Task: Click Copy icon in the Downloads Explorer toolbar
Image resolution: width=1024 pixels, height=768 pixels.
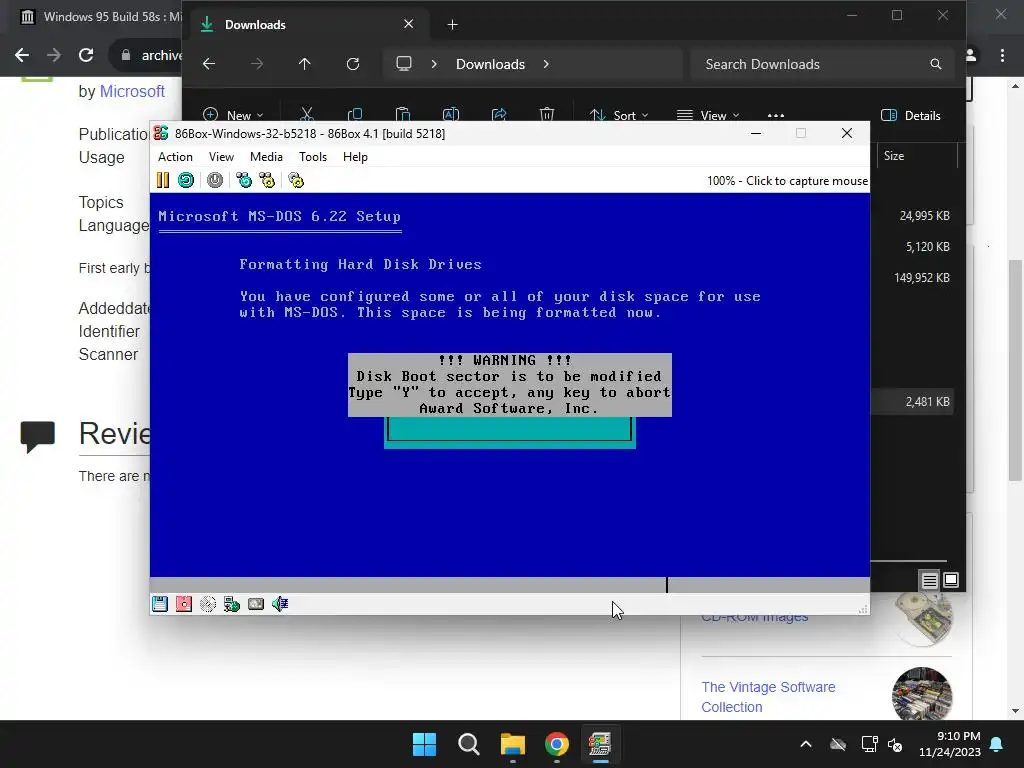Action: 355,115
